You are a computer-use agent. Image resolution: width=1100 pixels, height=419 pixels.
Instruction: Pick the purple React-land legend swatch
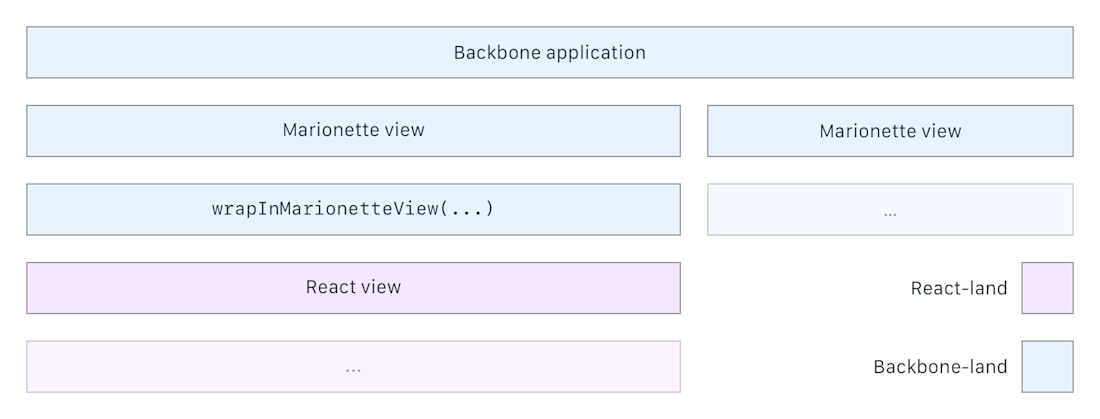coord(1047,288)
